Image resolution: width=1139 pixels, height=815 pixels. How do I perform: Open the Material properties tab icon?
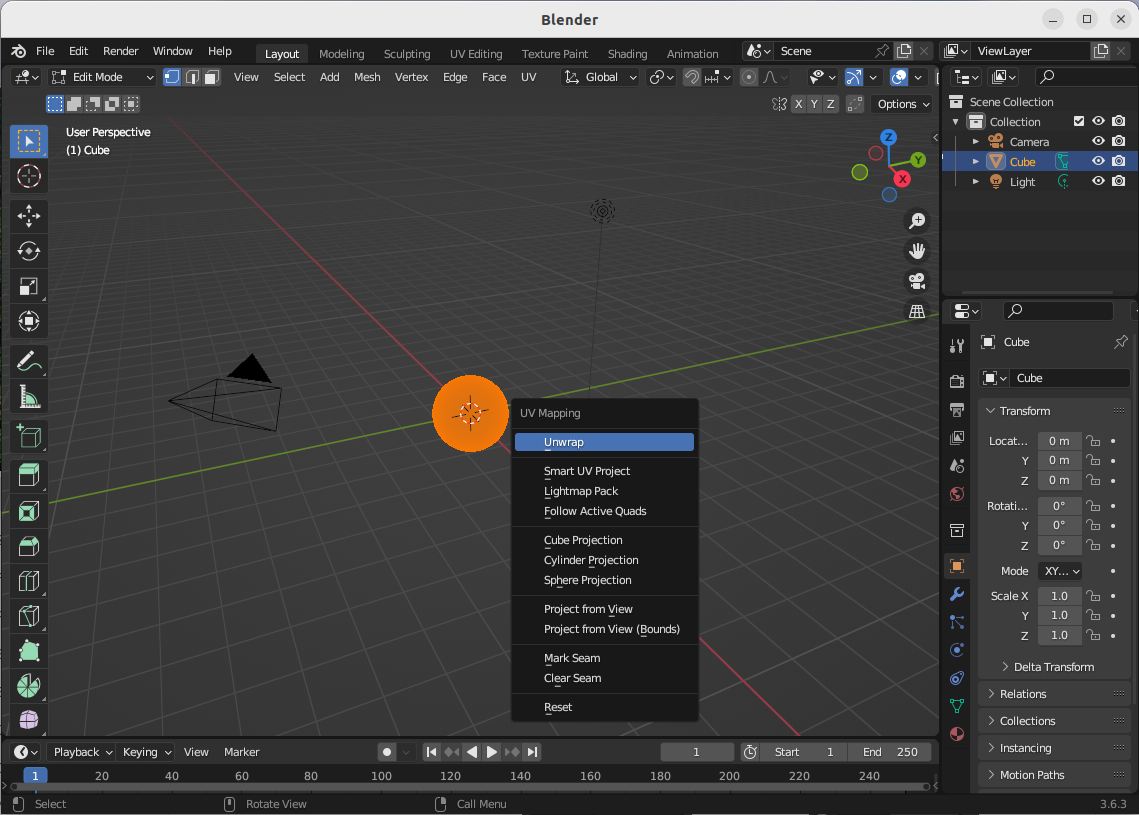click(957, 734)
